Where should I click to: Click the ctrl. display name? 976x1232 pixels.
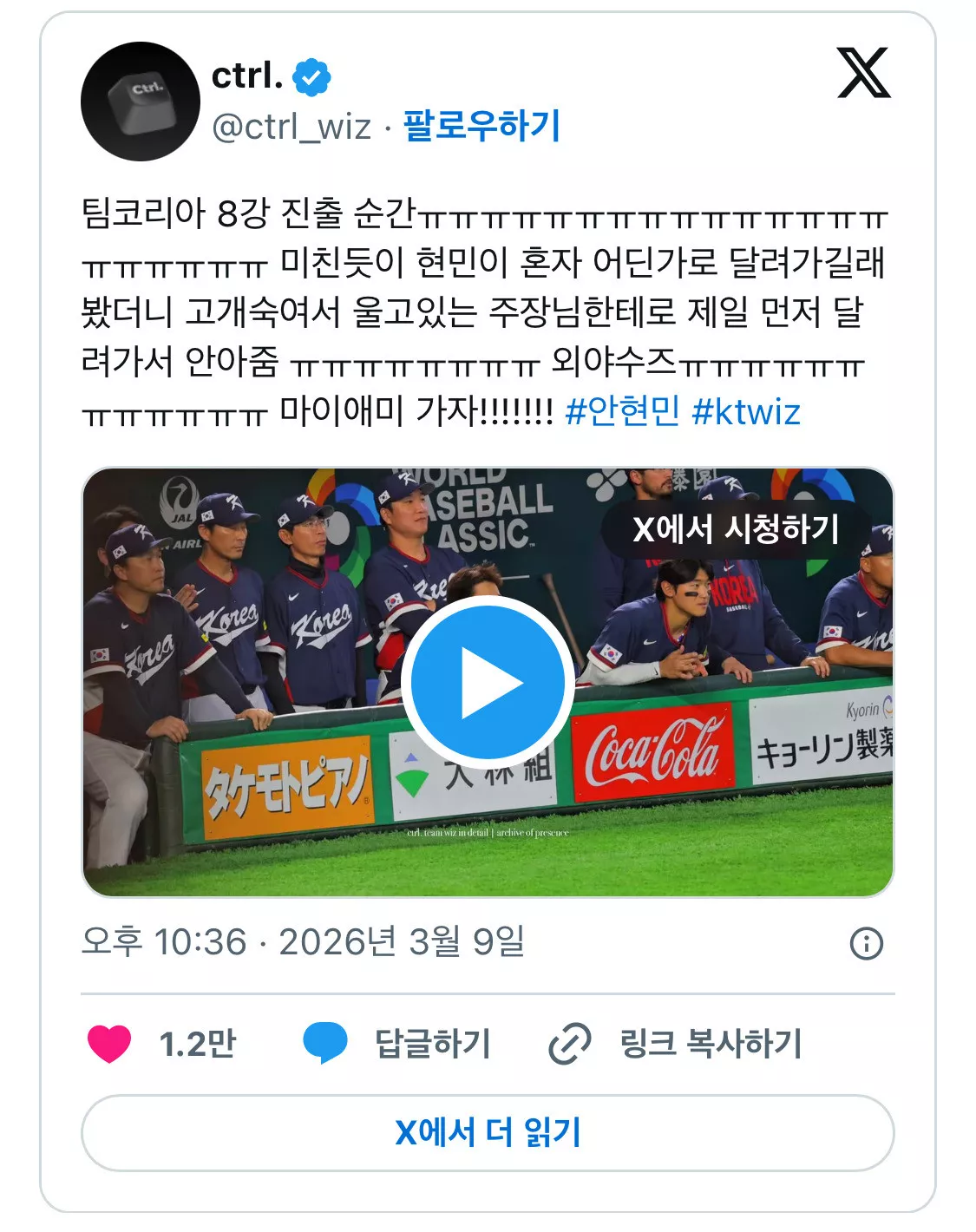[x=247, y=76]
